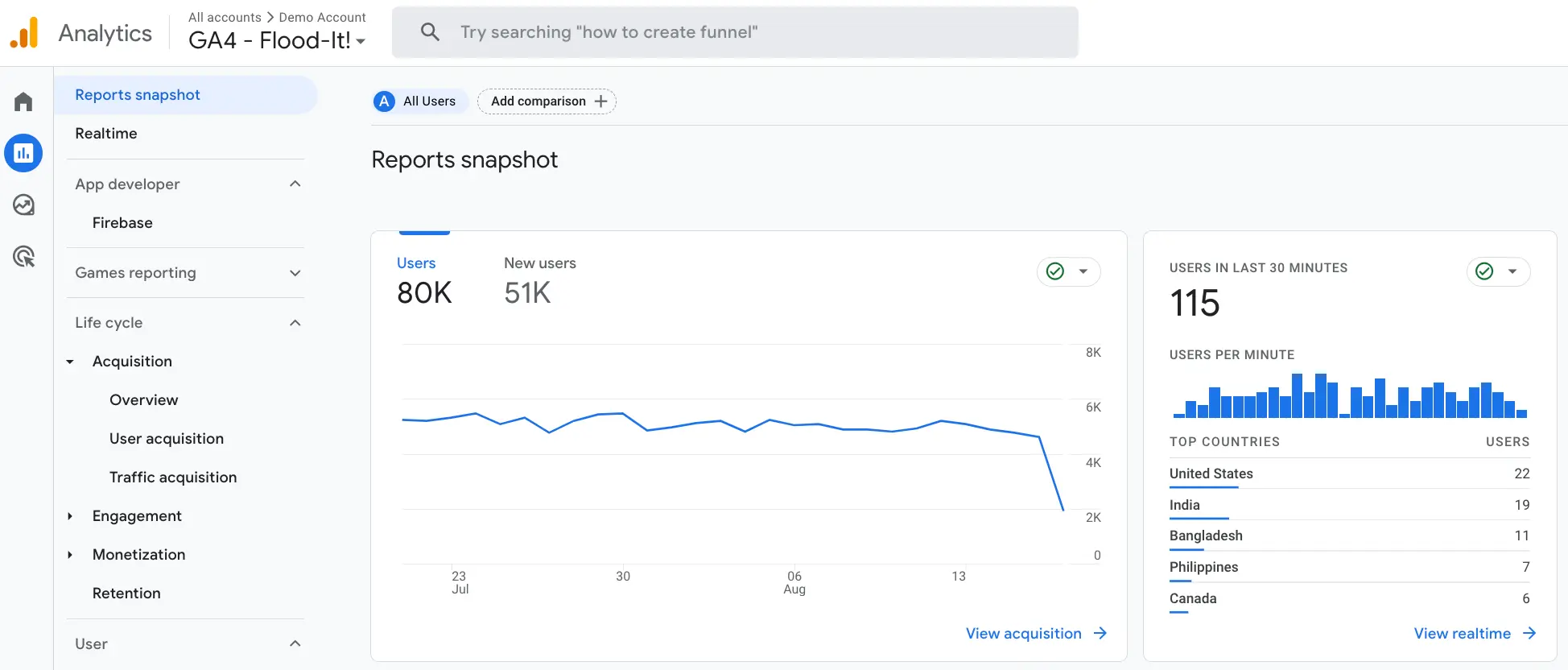The width and height of the screenshot is (1568, 670).
Task: Click the View acquisition link
Action: coord(1023,633)
